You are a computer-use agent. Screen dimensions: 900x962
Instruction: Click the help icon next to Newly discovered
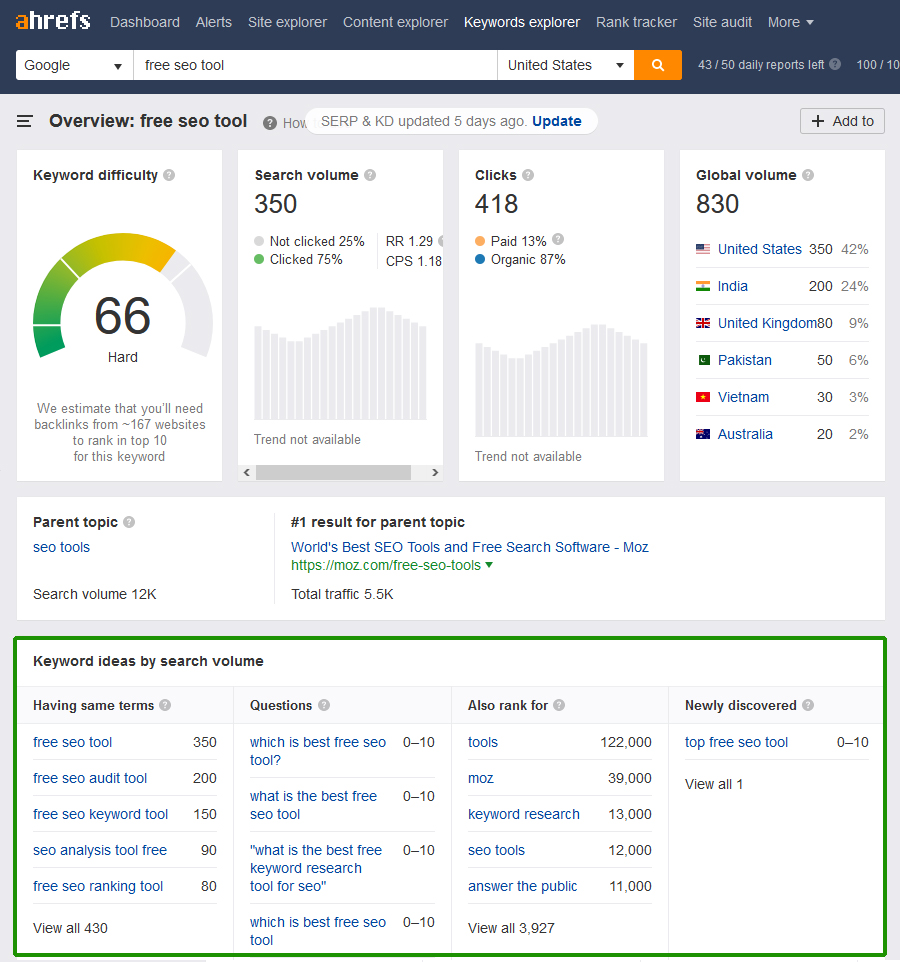coord(808,705)
